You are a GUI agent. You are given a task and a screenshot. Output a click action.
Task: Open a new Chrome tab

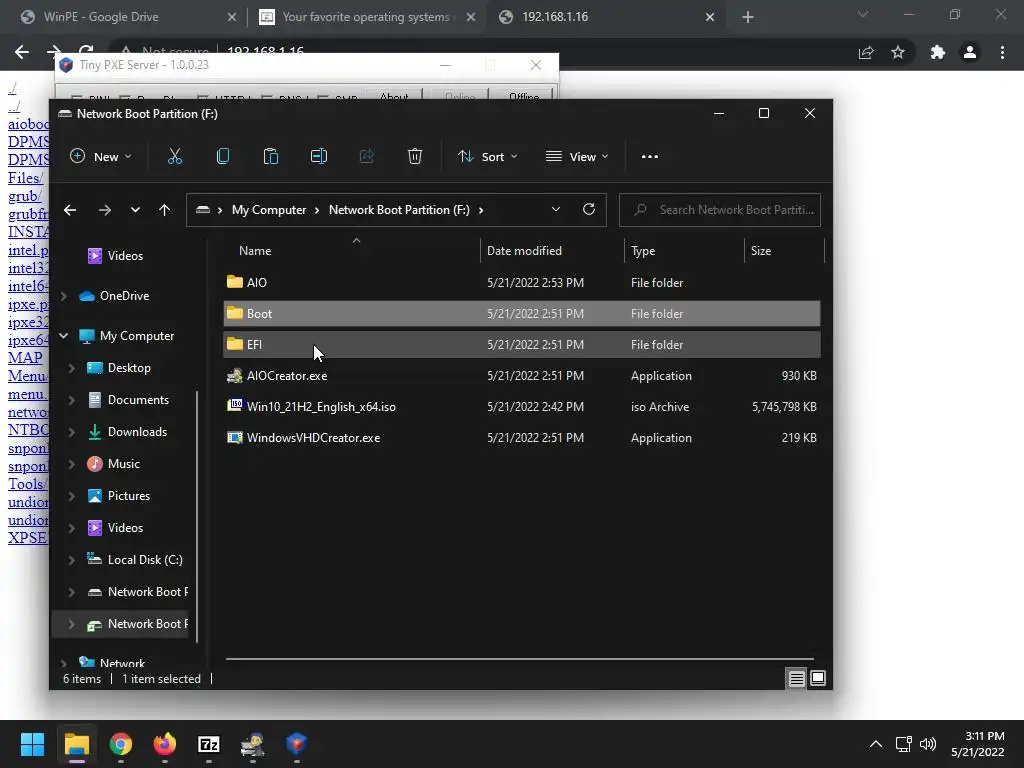pos(748,17)
